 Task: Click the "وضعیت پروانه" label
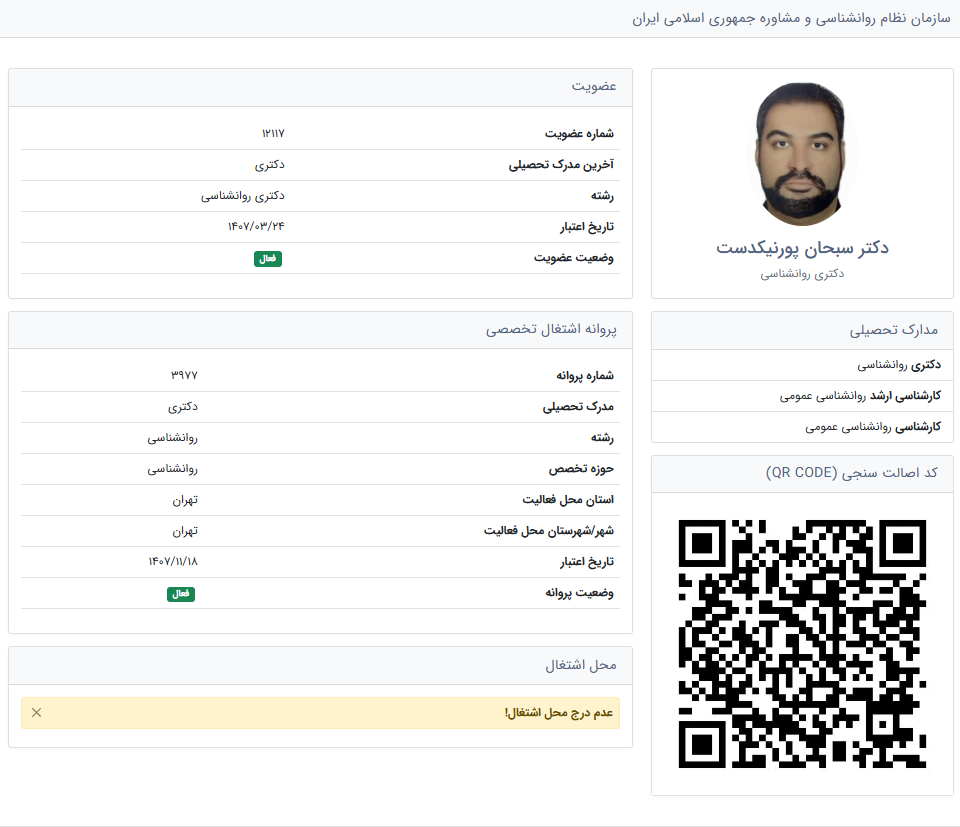[579, 593]
